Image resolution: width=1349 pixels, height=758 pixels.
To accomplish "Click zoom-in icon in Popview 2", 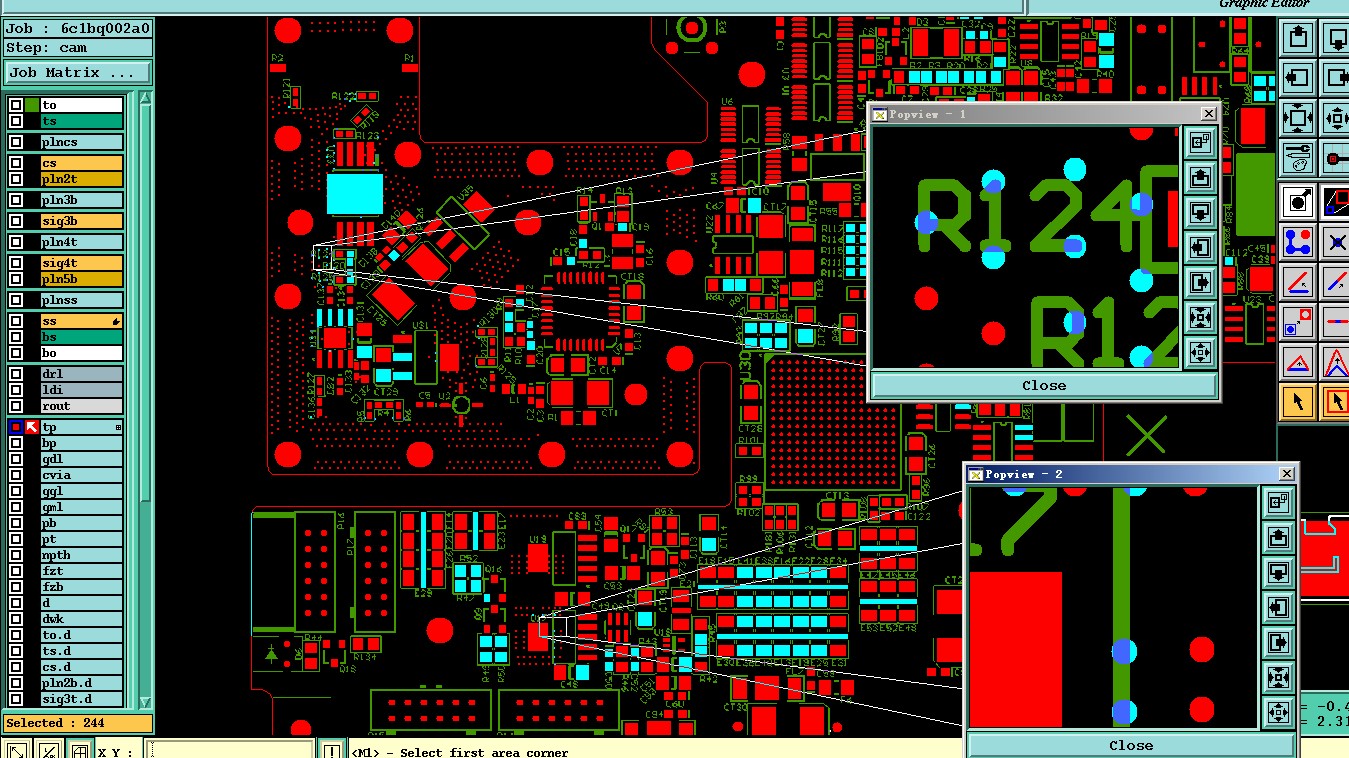I will pyautogui.click(x=1278, y=677).
